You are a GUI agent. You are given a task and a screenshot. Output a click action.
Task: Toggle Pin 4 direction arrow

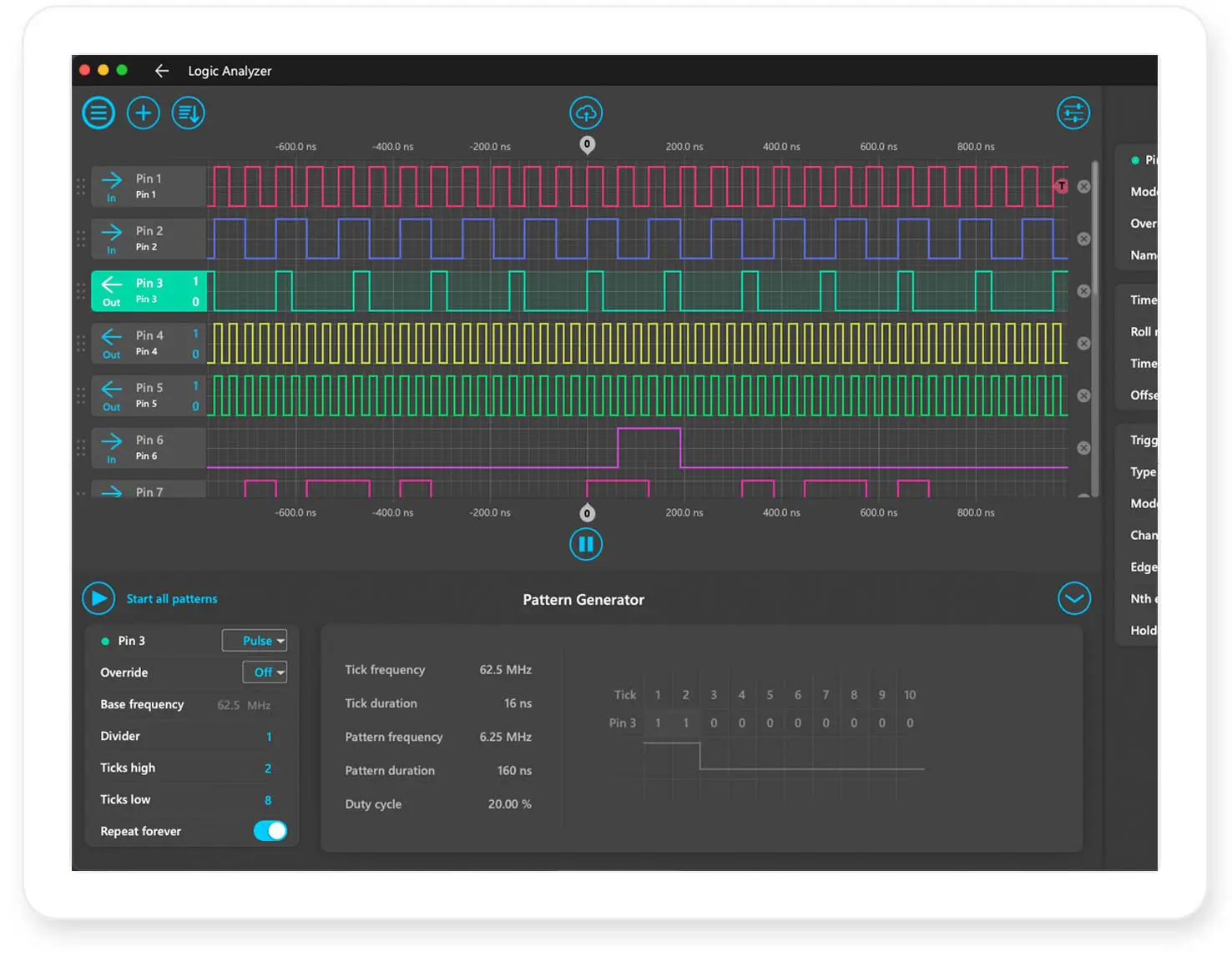click(x=112, y=337)
